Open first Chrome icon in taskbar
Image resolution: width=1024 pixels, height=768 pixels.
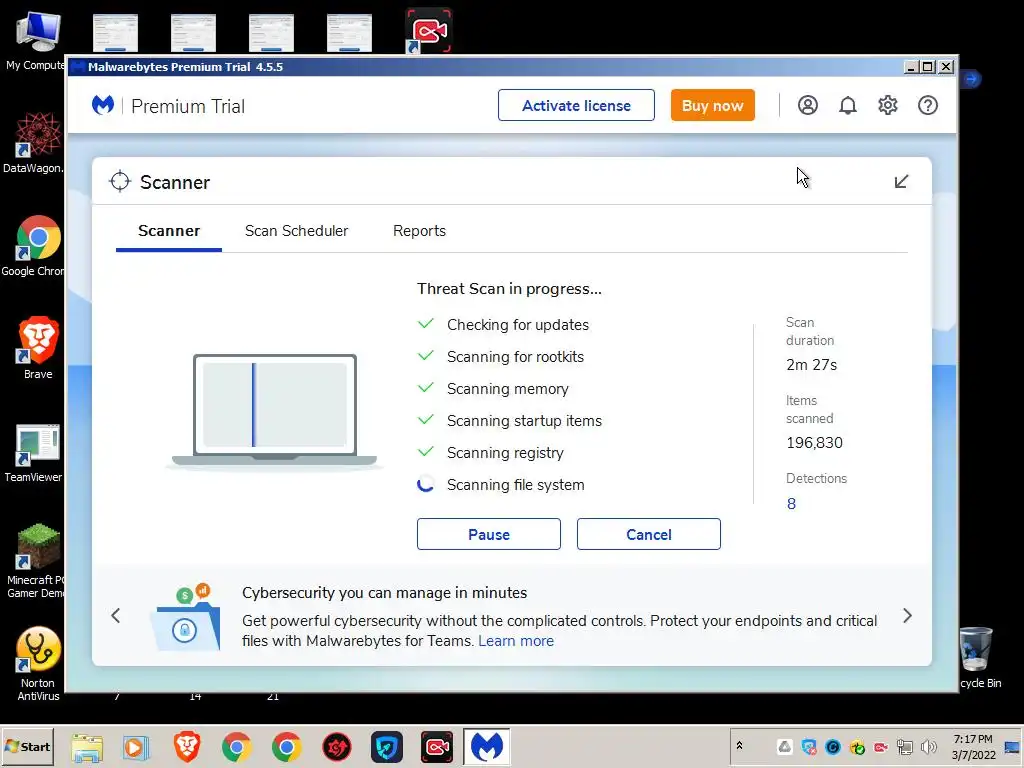(236, 747)
